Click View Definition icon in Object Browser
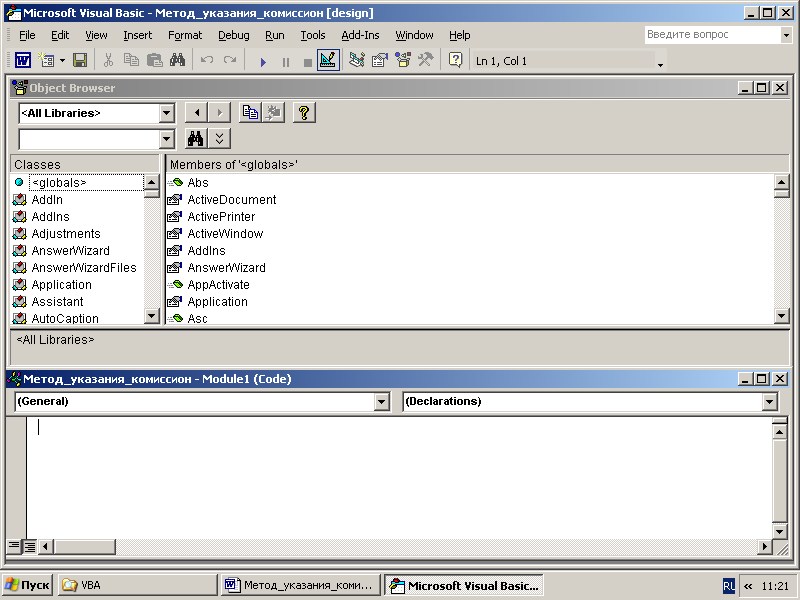 [x=273, y=112]
